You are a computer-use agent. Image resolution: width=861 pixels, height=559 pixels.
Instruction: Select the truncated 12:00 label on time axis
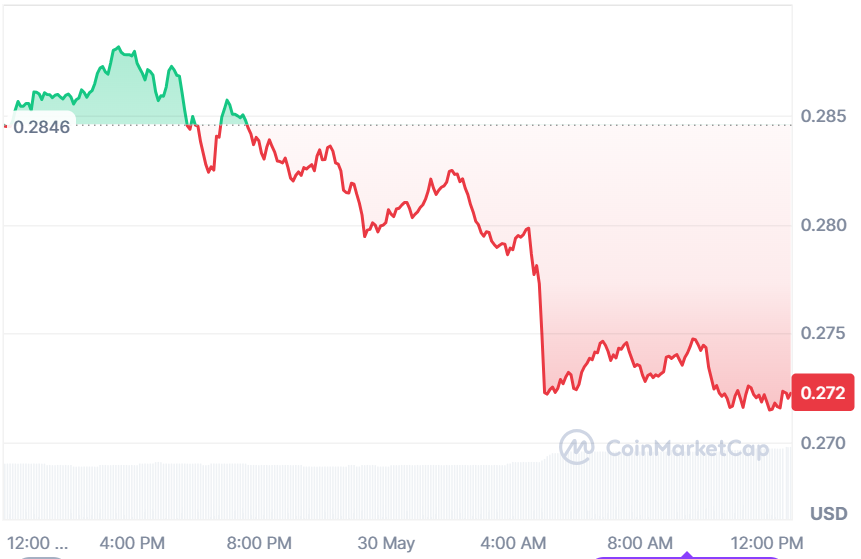tap(39, 543)
